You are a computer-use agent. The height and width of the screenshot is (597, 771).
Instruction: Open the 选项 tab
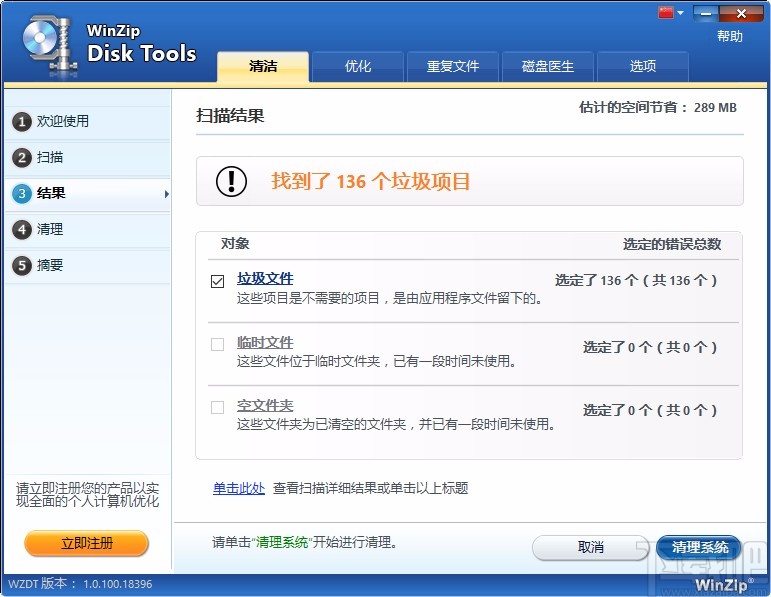pyautogui.click(x=642, y=66)
